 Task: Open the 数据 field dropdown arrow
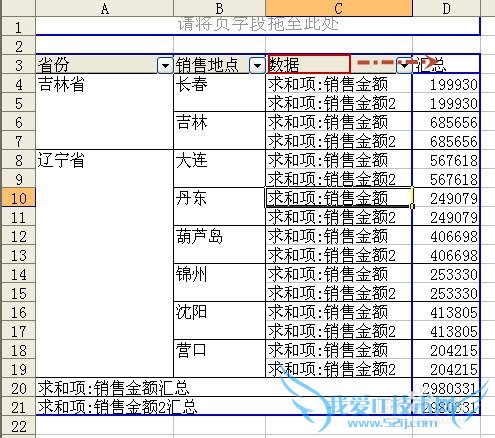pos(404,65)
